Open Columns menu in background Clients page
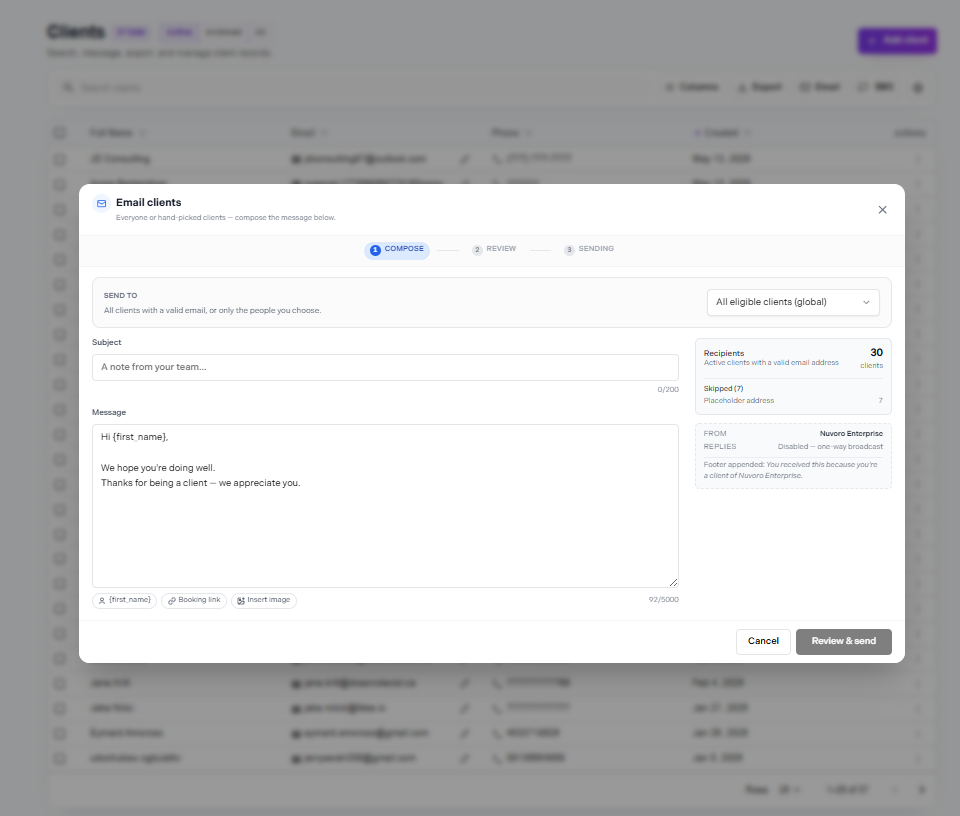Viewport: 960px width, 816px height. click(692, 87)
